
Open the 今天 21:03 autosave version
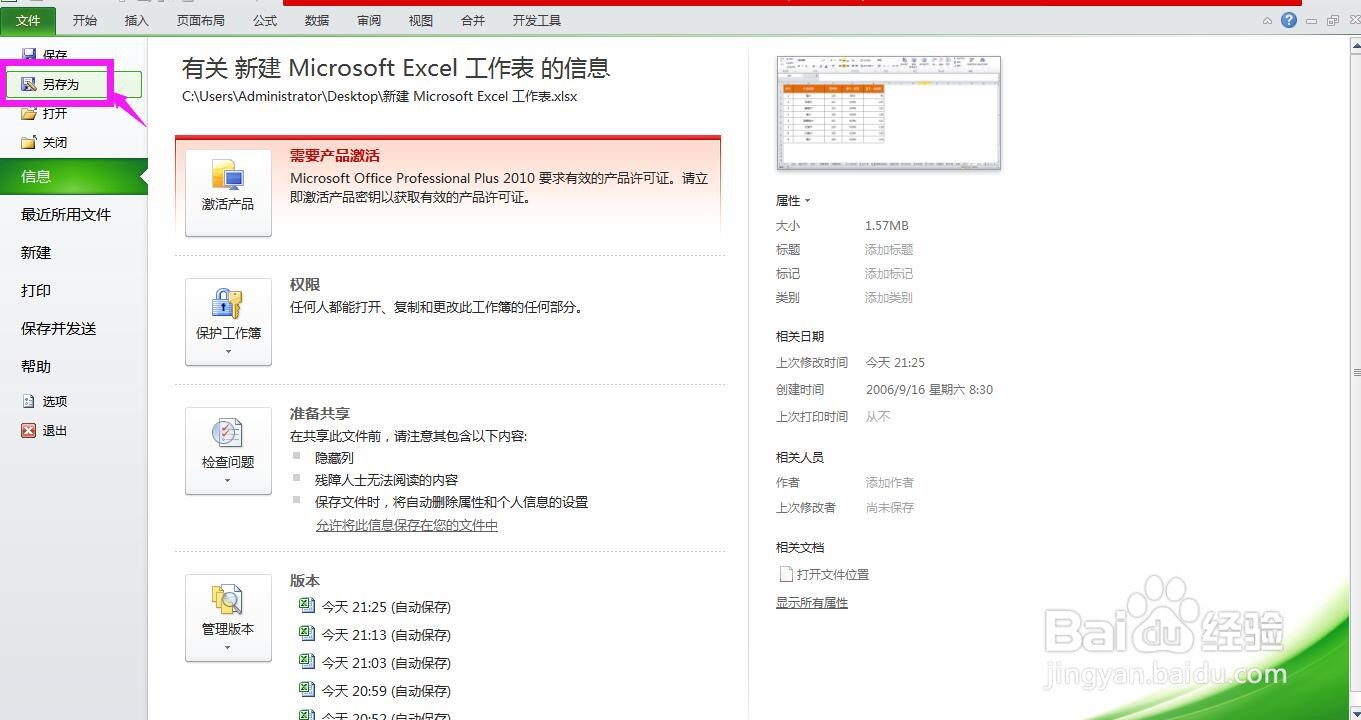coord(375,663)
